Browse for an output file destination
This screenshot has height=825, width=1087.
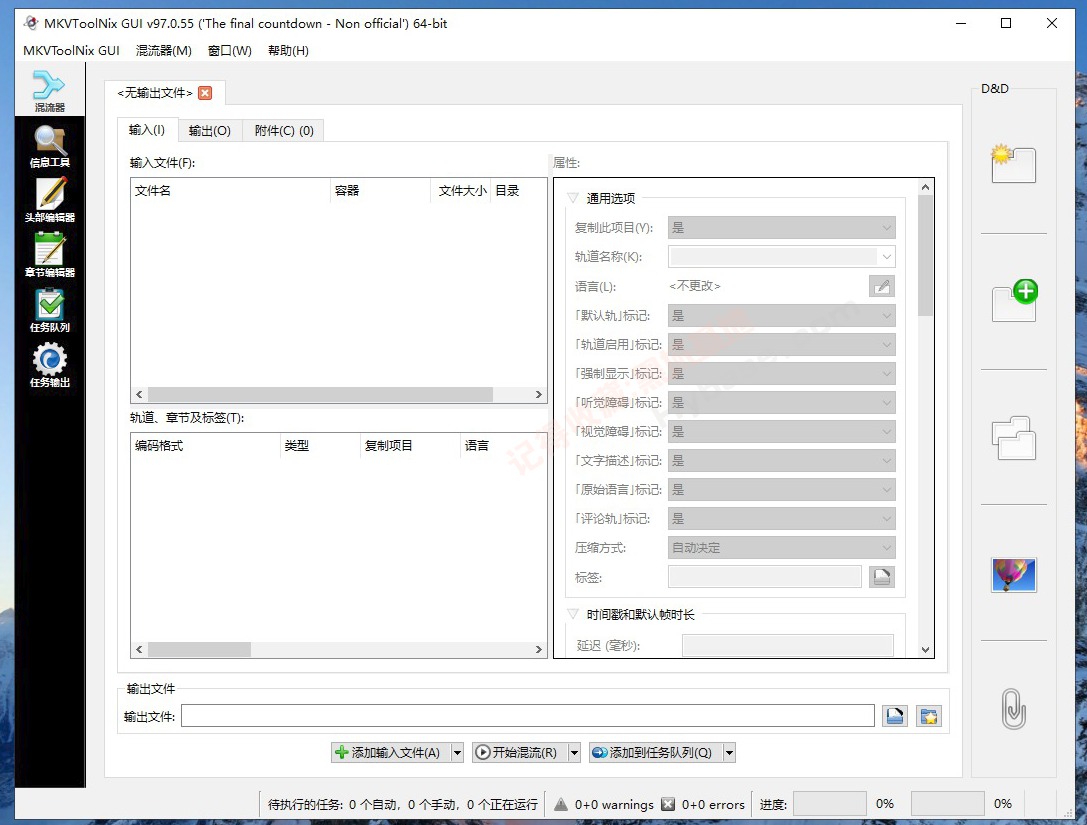tap(894, 715)
